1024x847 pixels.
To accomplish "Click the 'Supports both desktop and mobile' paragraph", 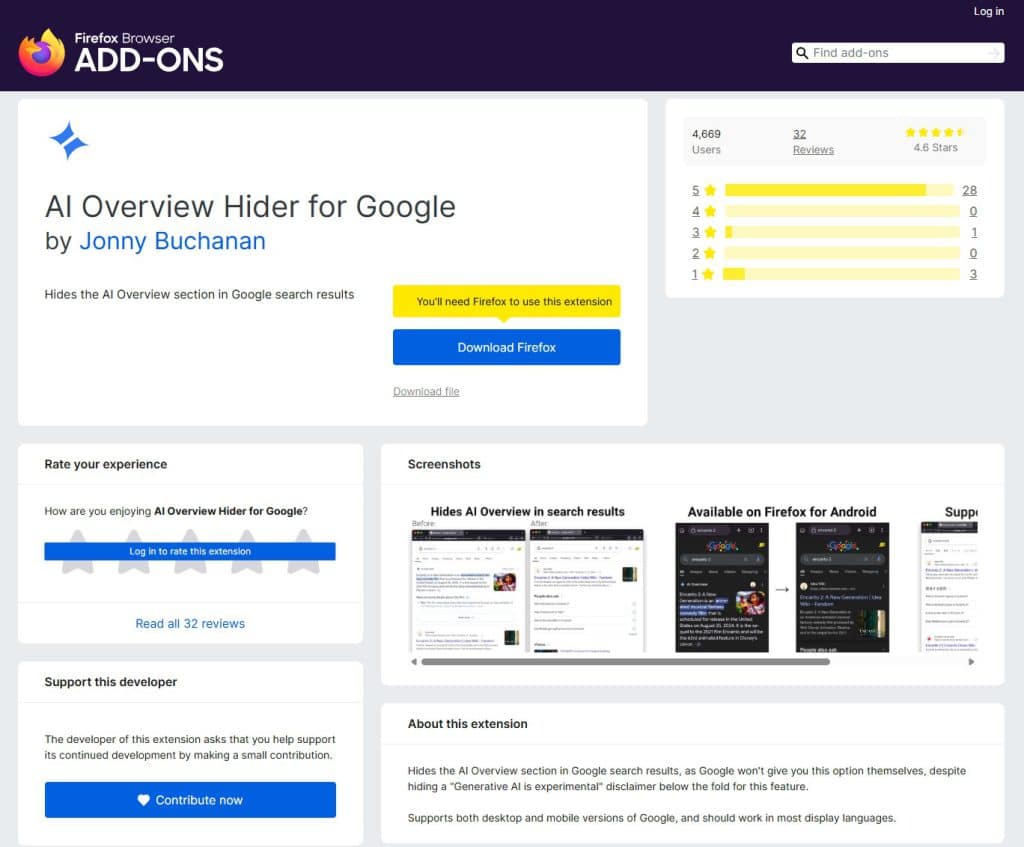I will tap(652, 818).
